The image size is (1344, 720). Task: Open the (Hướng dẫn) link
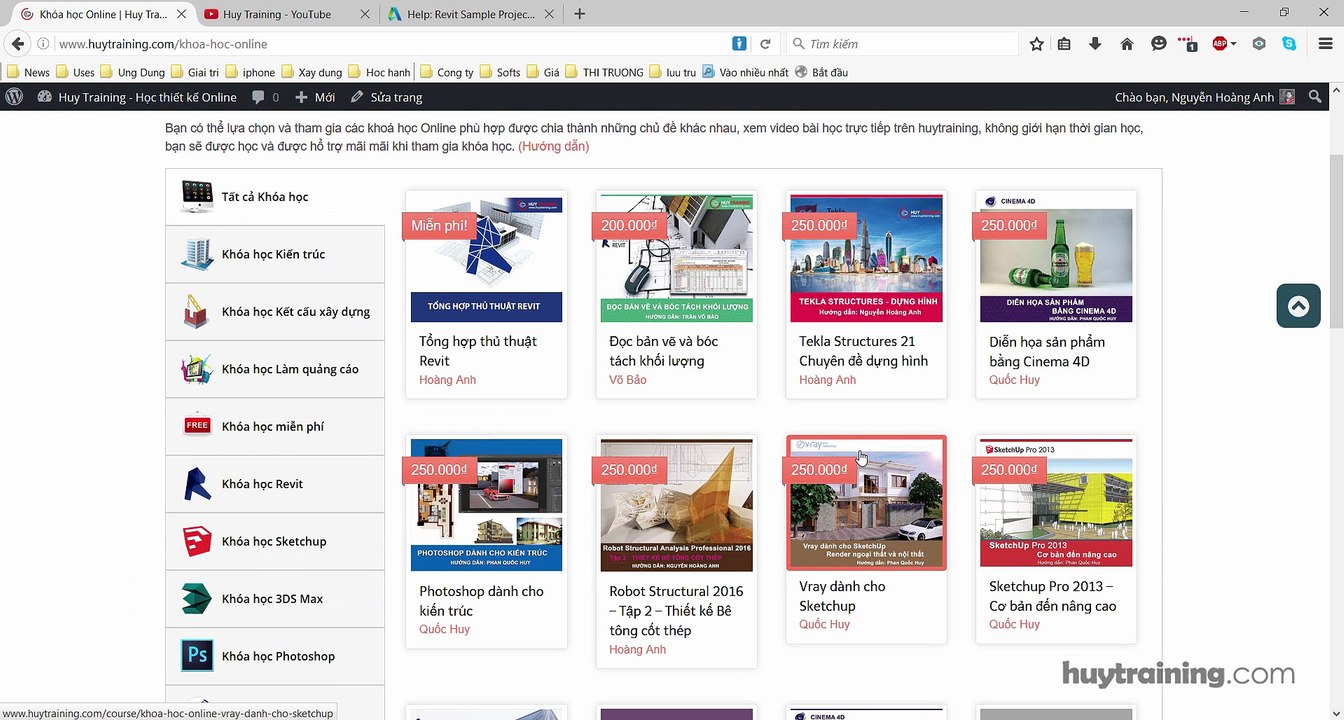(553, 146)
